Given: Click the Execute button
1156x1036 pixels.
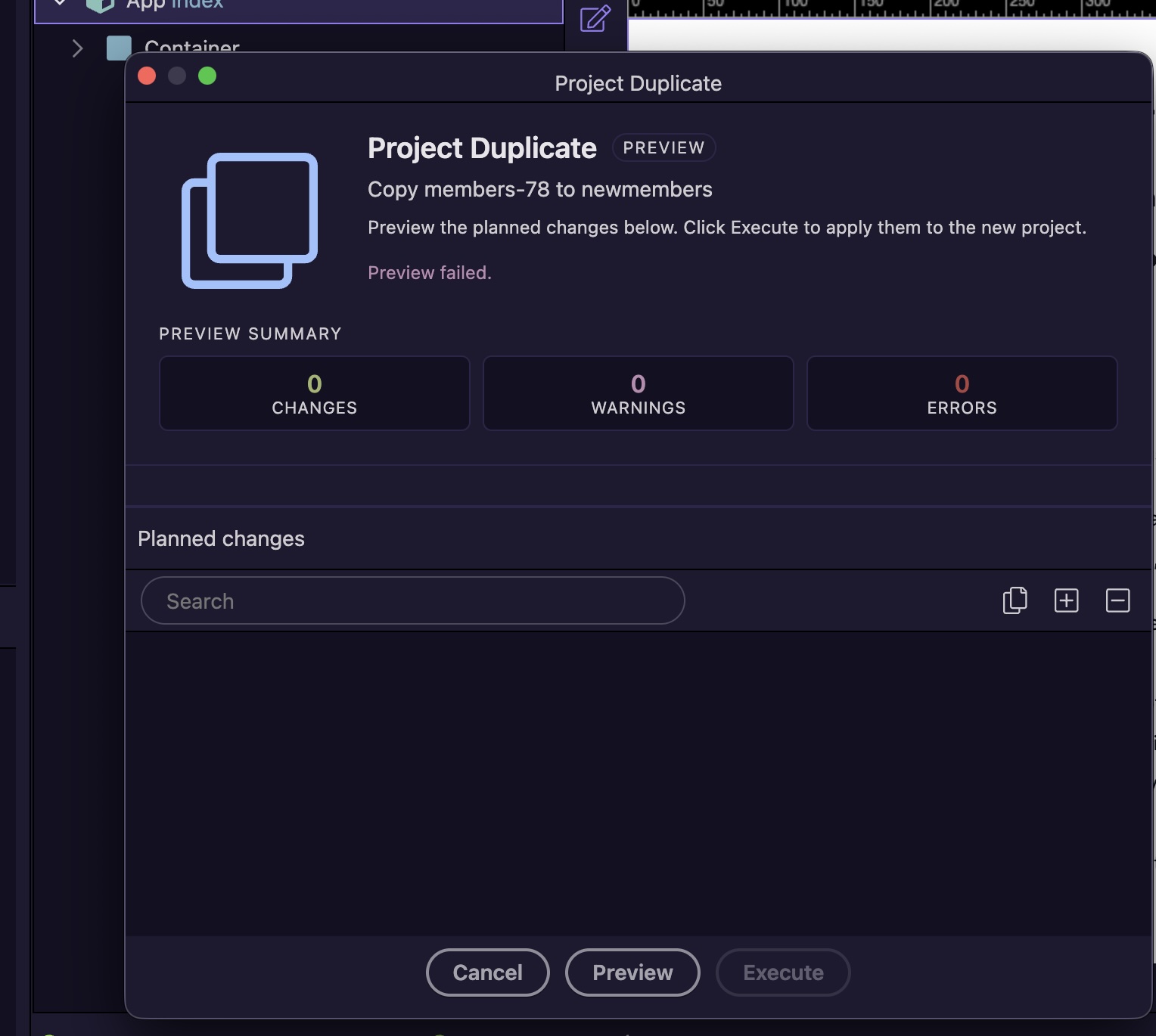Looking at the screenshot, I should [x=782, y=972].
